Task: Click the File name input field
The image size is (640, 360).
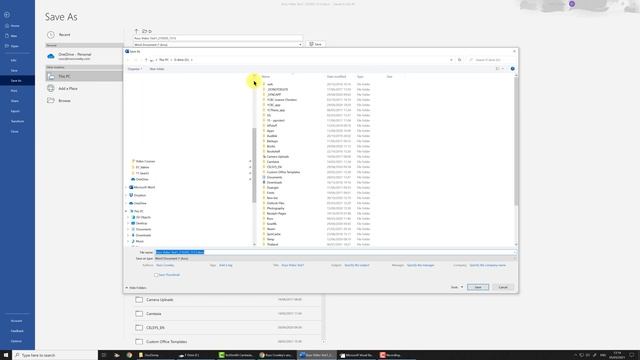Action: click(335, 252)
